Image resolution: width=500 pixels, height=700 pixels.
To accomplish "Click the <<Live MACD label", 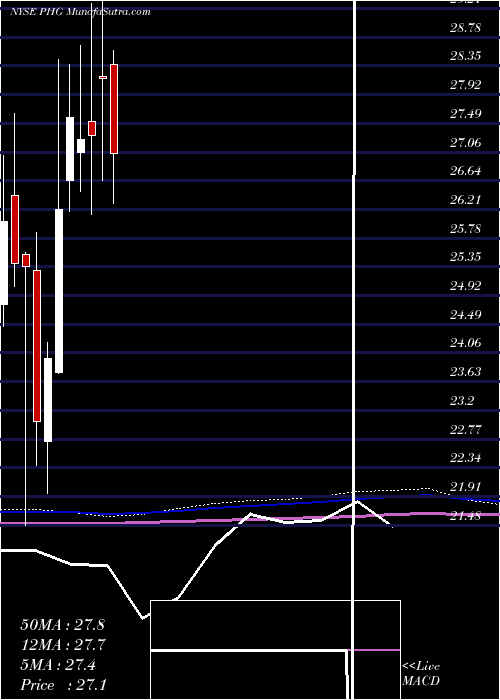I will coord(421,674).
